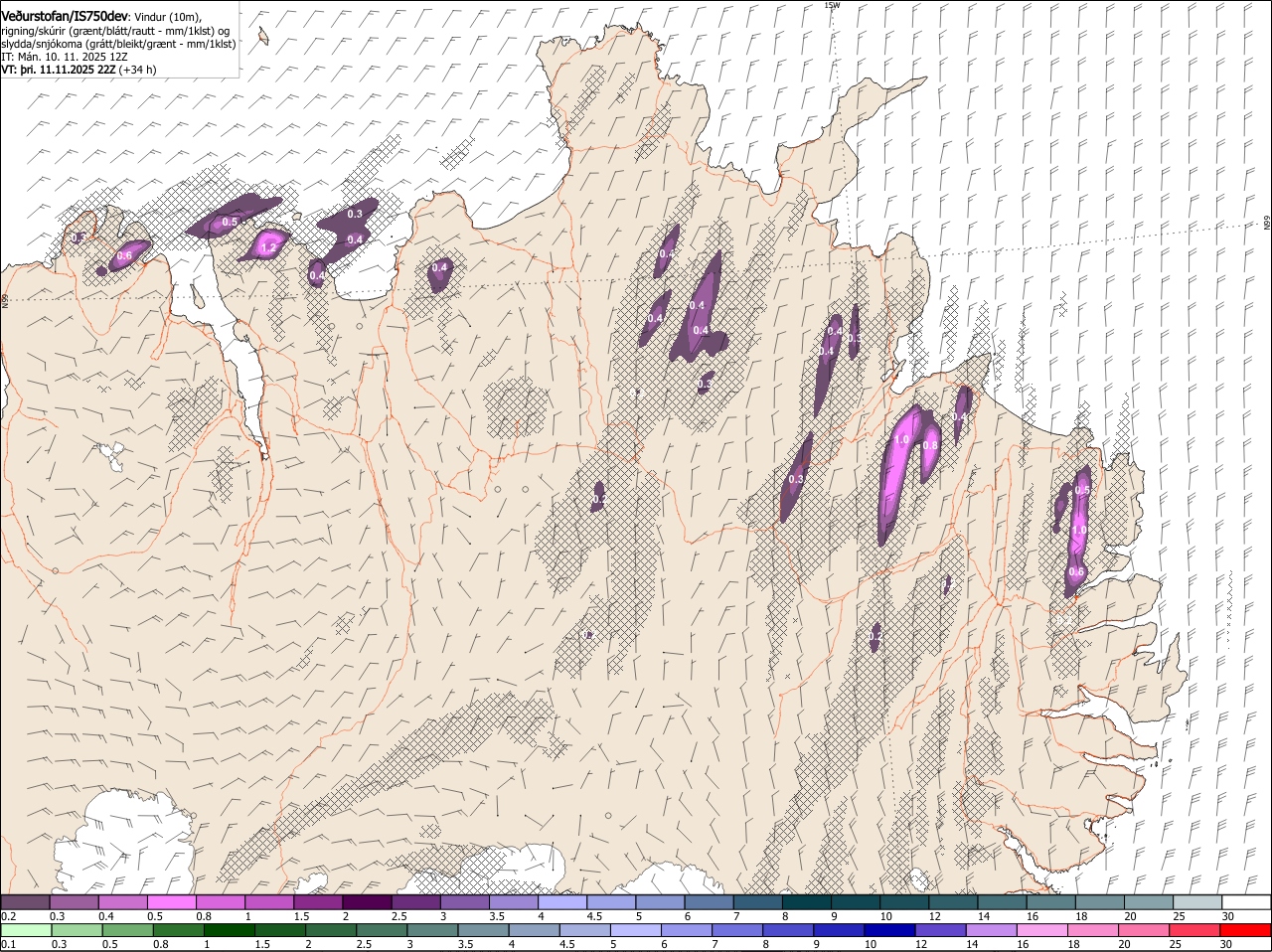Viewport: 1272px width, 952px height.
Task: Select the bright red above-30 lower legend swatch
Action: click(1245, 930)
